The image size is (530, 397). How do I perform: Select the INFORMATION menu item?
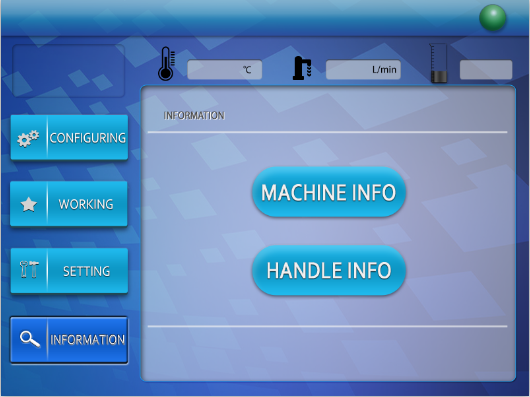coord(69,340)
